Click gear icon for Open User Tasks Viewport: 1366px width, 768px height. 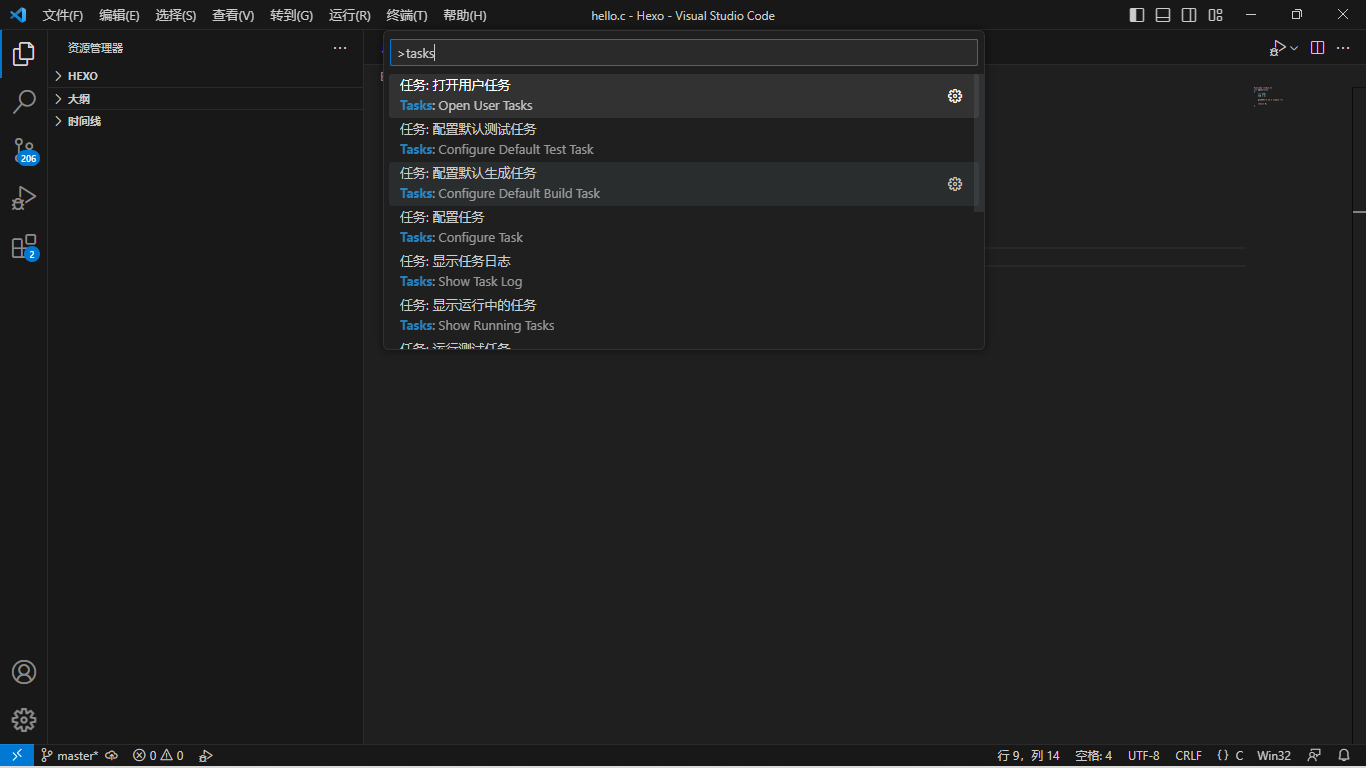pos(954,96)
